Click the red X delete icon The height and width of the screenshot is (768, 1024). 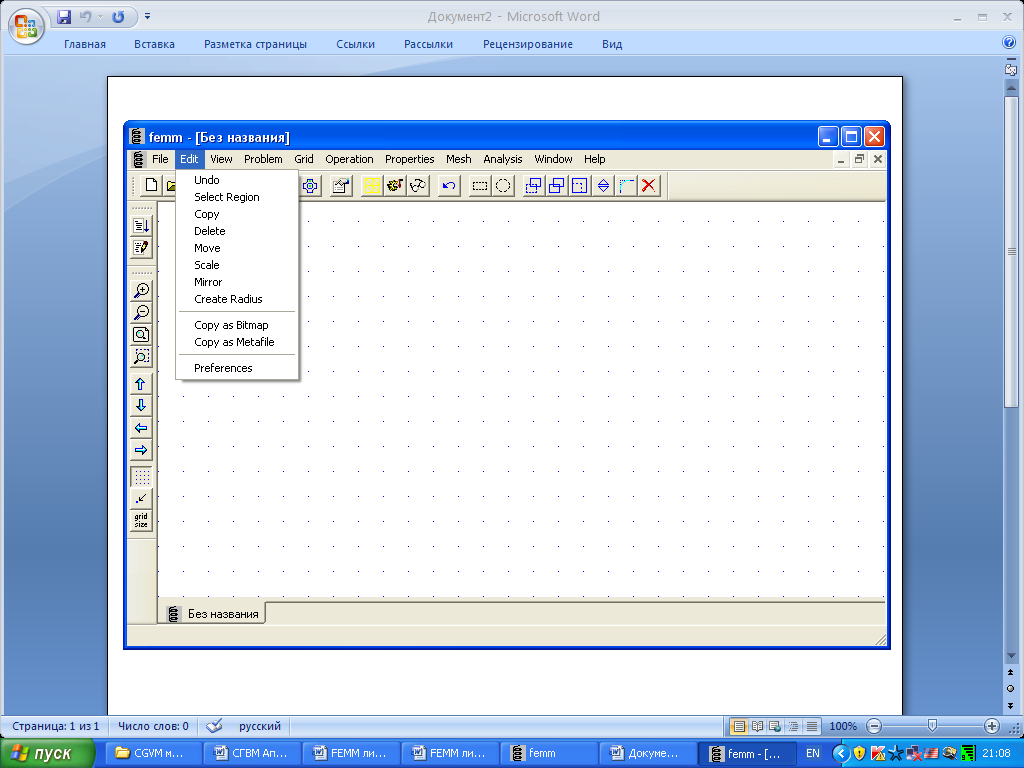pos(648,186)
